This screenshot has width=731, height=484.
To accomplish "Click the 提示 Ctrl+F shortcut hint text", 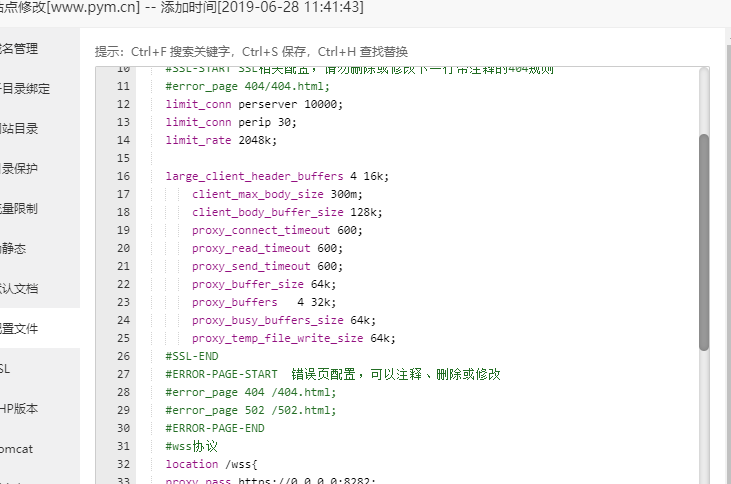I will coord(251,51).
